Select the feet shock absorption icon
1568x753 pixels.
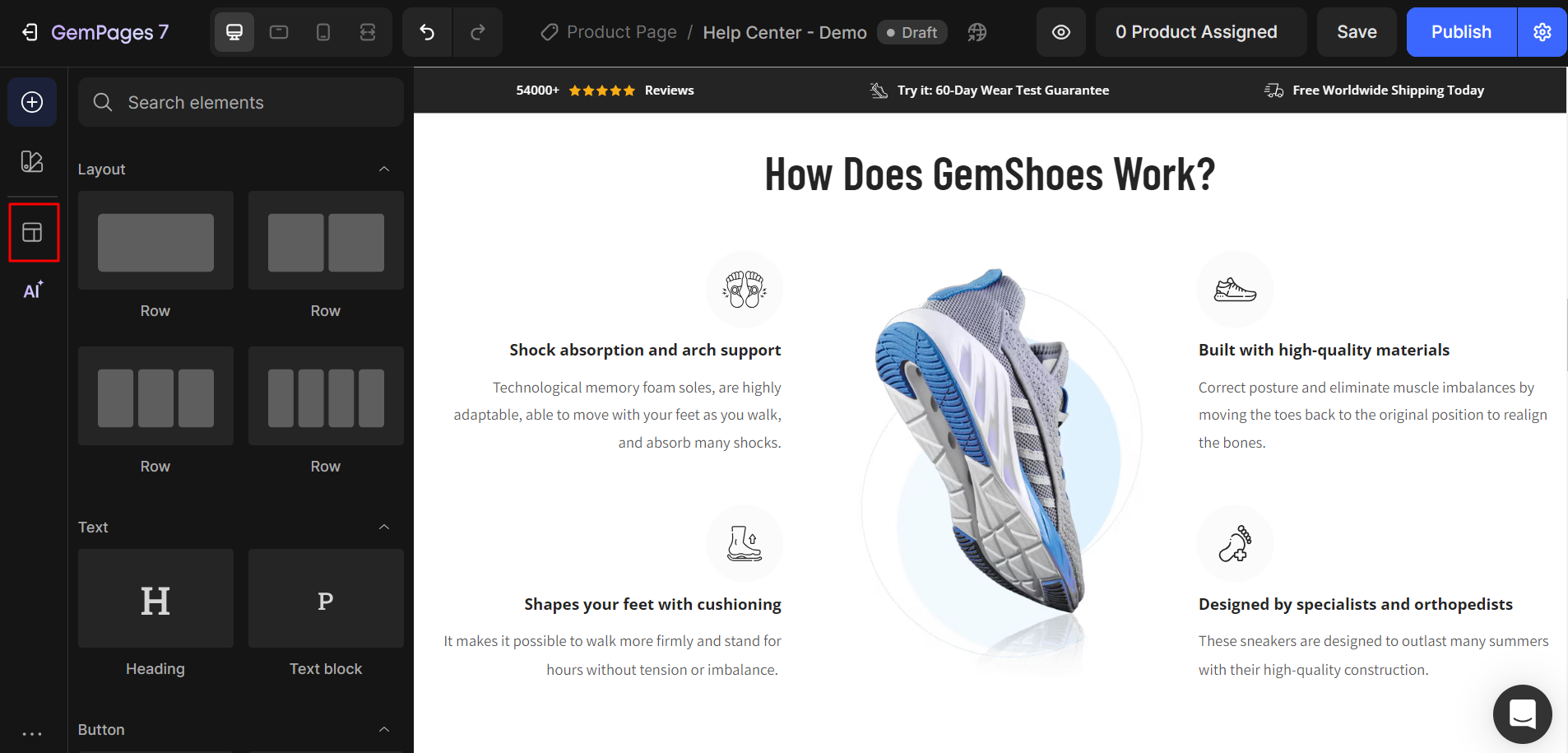pyautogui.click(x=745, y=290)
